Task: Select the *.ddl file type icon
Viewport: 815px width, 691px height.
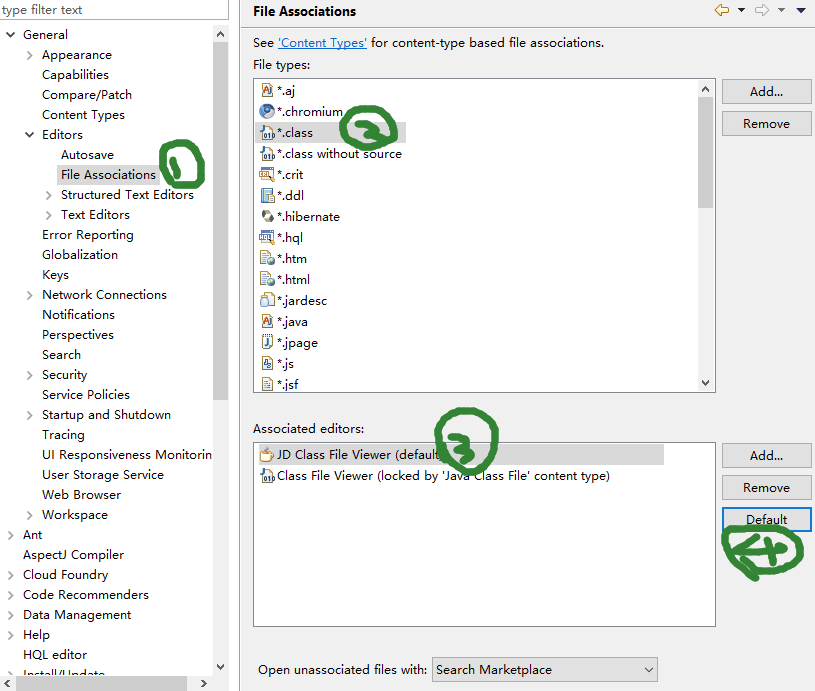Action: [267, 196]
